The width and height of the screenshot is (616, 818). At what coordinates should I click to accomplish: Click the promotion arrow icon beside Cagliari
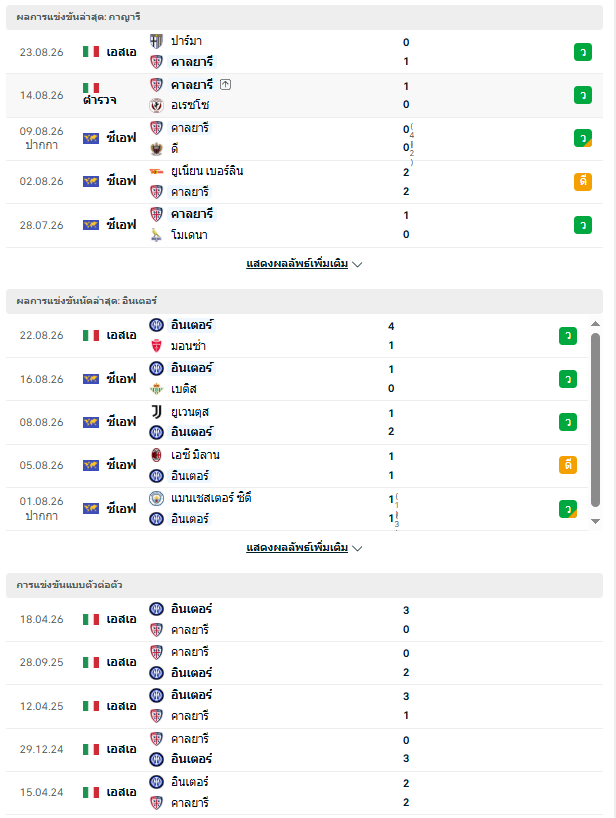pos(225,85)
